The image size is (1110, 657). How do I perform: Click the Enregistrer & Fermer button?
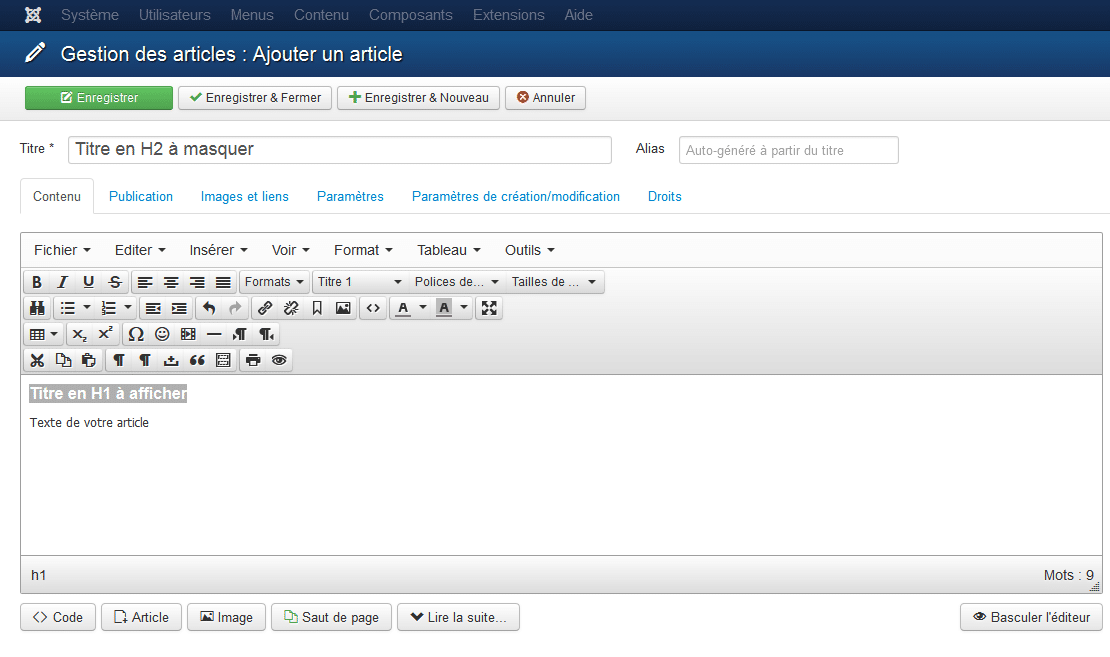click(x=255, y=98)
